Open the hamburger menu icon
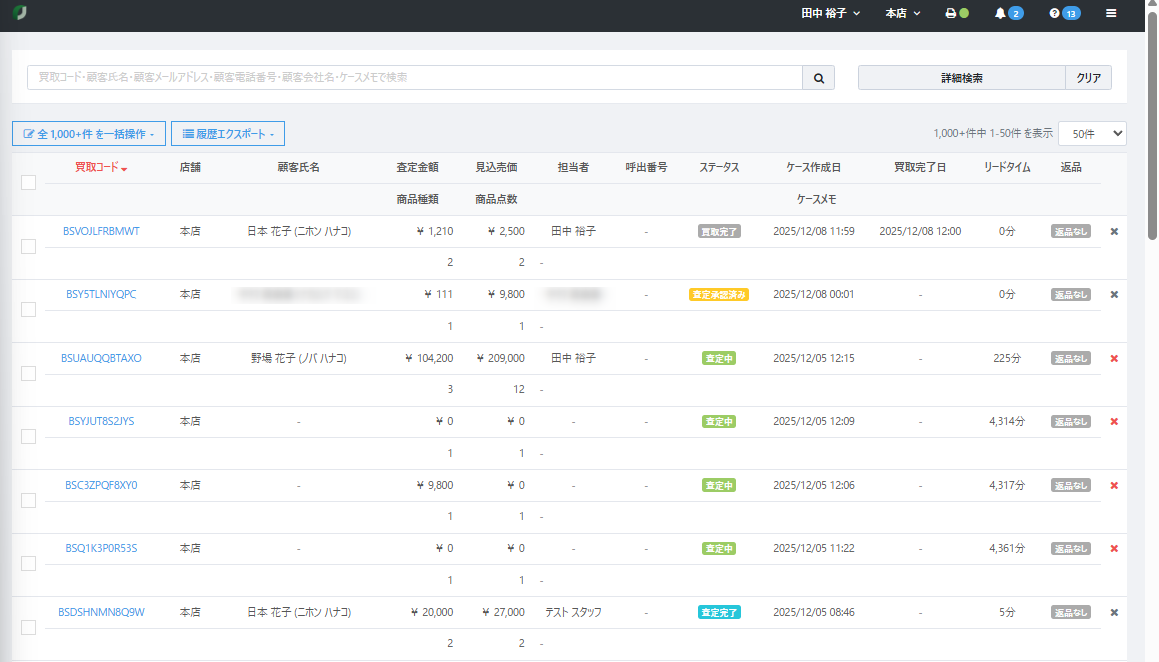The width and height of the screenshot is (1159, 662). point(1111,14)
